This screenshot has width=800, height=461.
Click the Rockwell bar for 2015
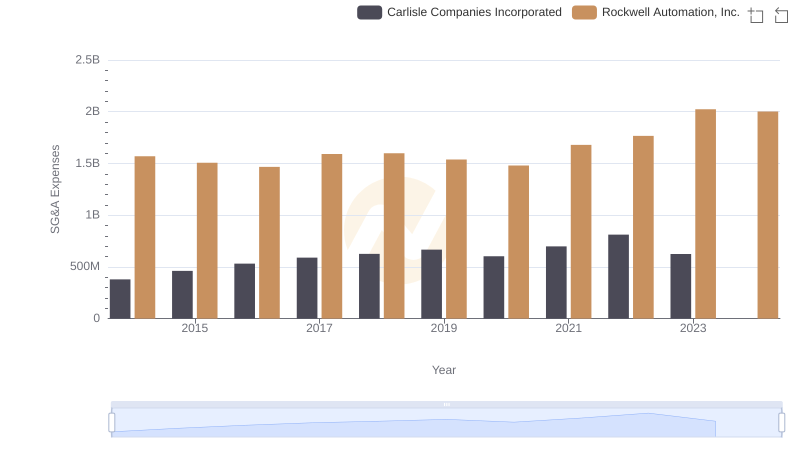207,241
